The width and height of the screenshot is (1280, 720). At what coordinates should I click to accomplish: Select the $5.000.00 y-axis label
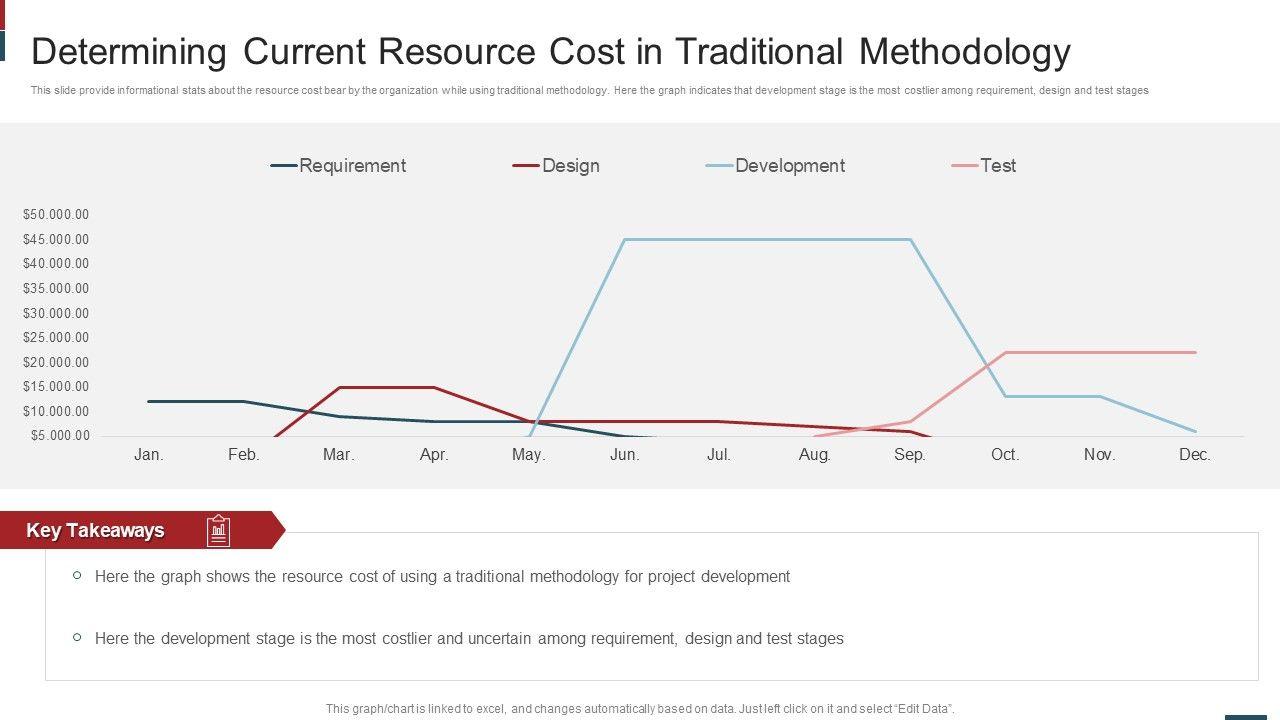(x=59, y=436)
